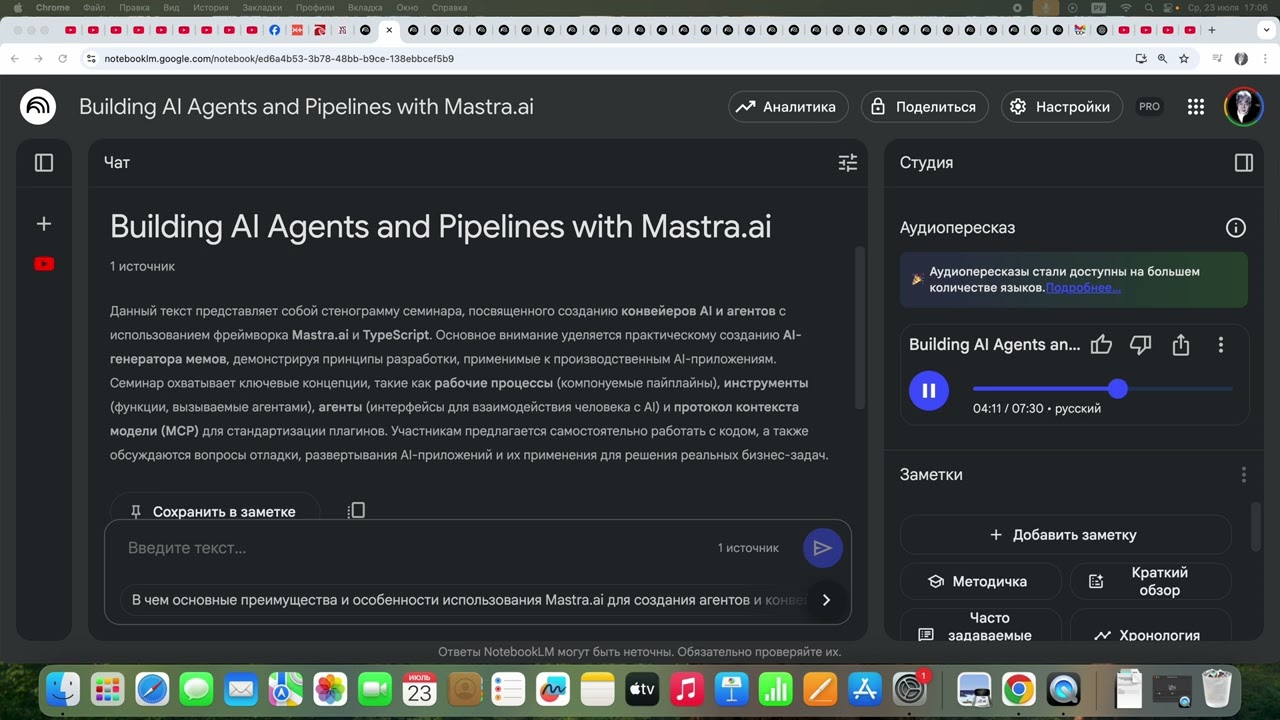The height and width of the screenshot is (720, 1280).
Task: Collapse the Студия panel
Action: click(x=1244, y=162)
